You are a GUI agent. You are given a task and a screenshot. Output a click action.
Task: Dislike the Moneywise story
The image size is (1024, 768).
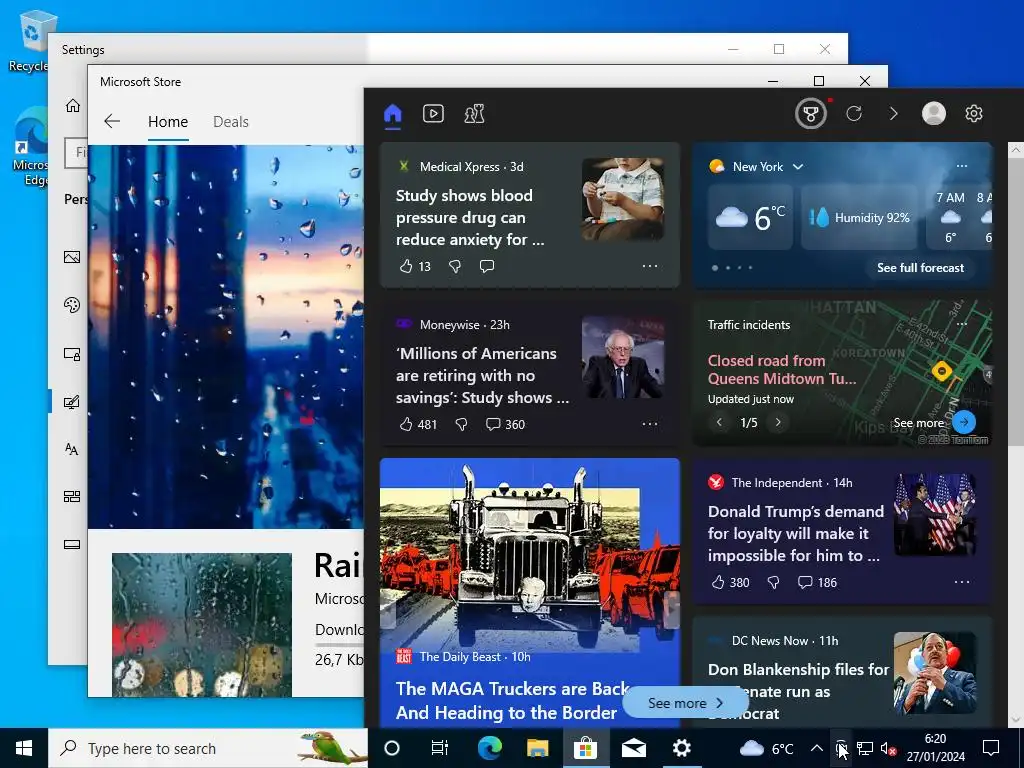click(461, 424)
